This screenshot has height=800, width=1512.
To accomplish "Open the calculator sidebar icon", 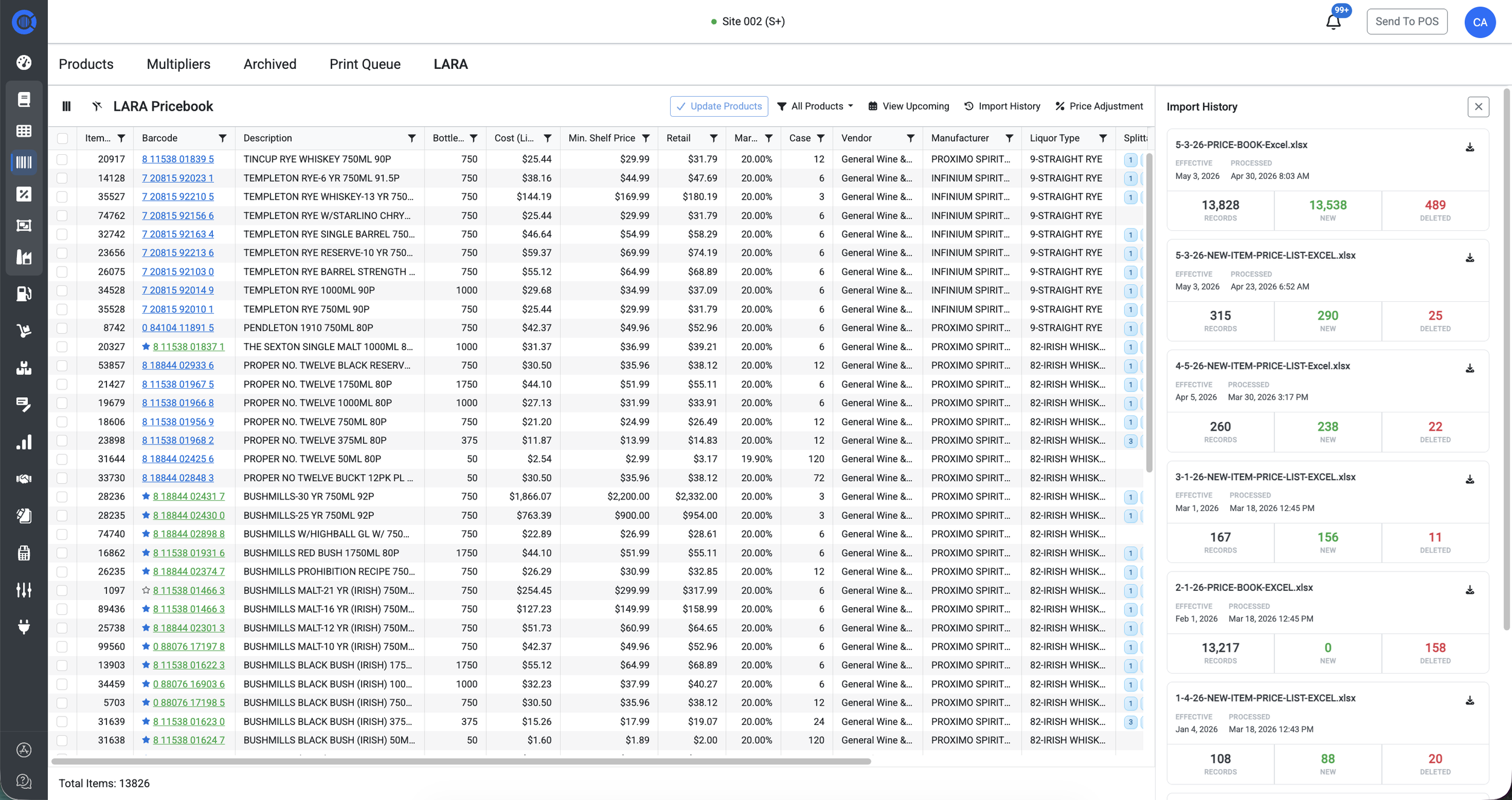I will pos(24,553).
